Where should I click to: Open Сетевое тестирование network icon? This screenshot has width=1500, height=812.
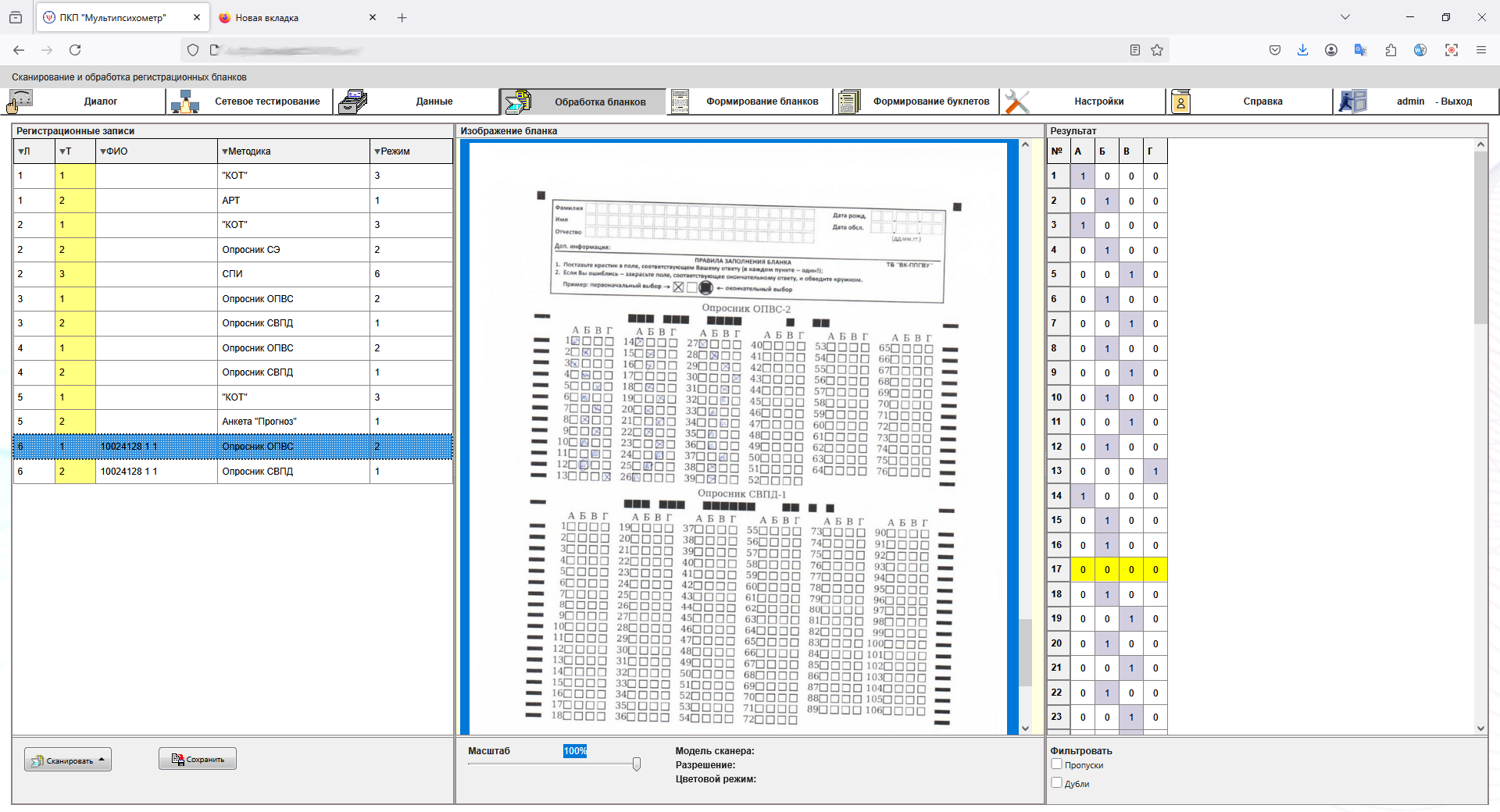[185, 101]
